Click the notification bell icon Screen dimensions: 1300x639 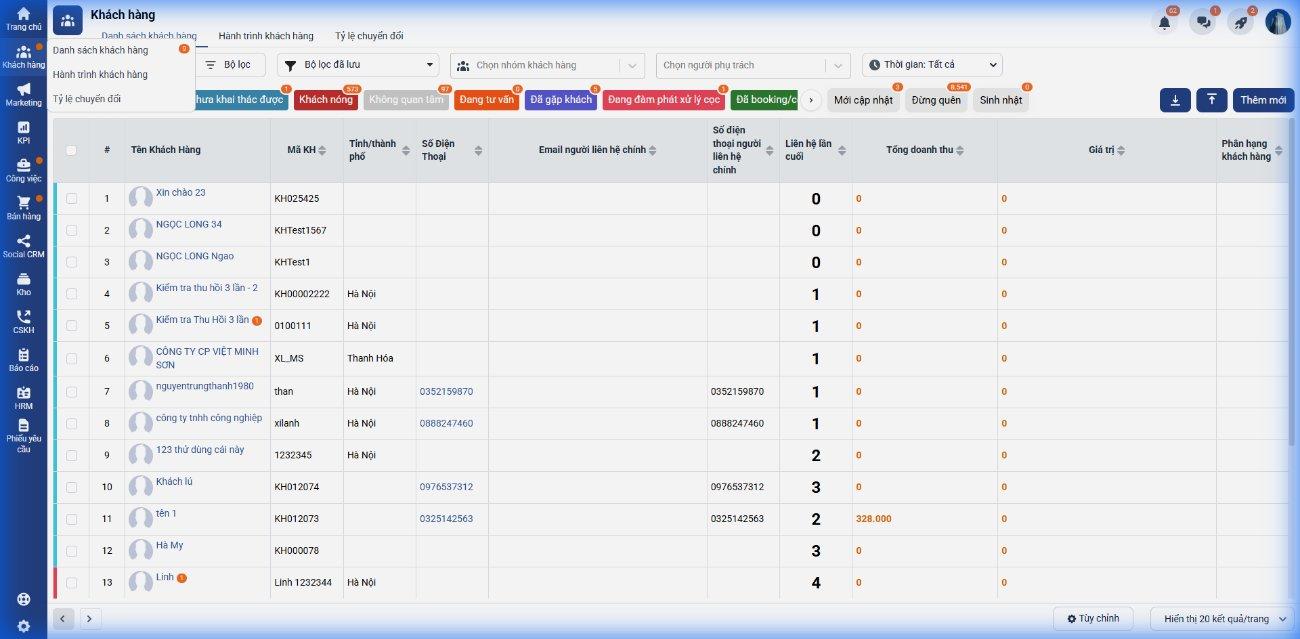coord(1164,22)
